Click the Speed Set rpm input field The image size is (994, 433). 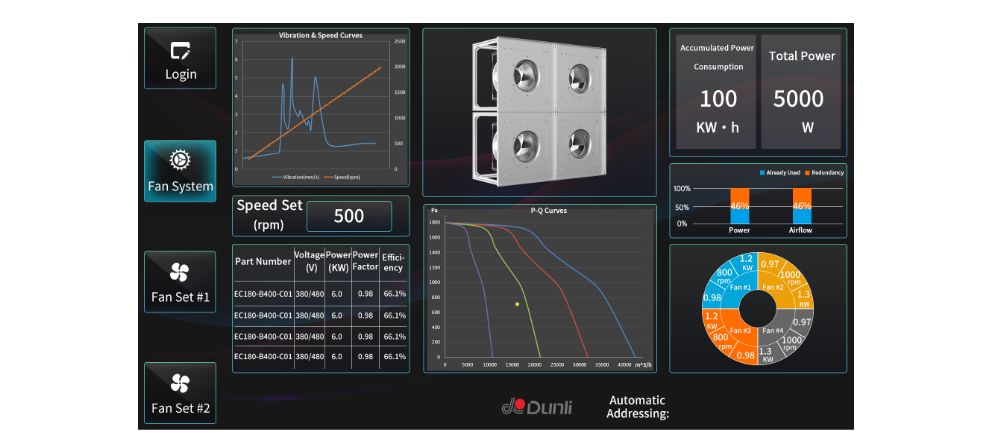tap(349, 216)
